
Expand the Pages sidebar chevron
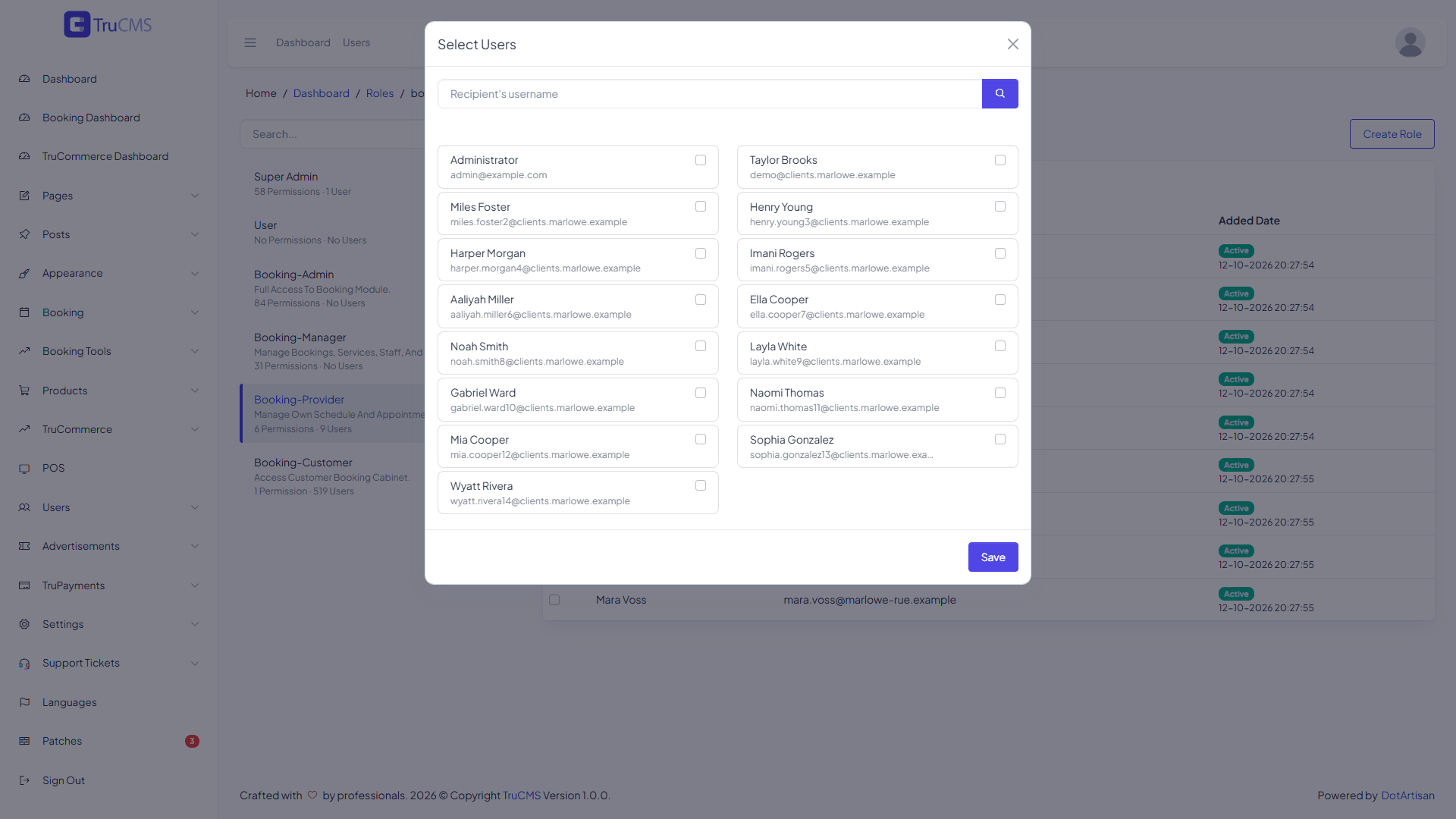click(x=195, y=196)
